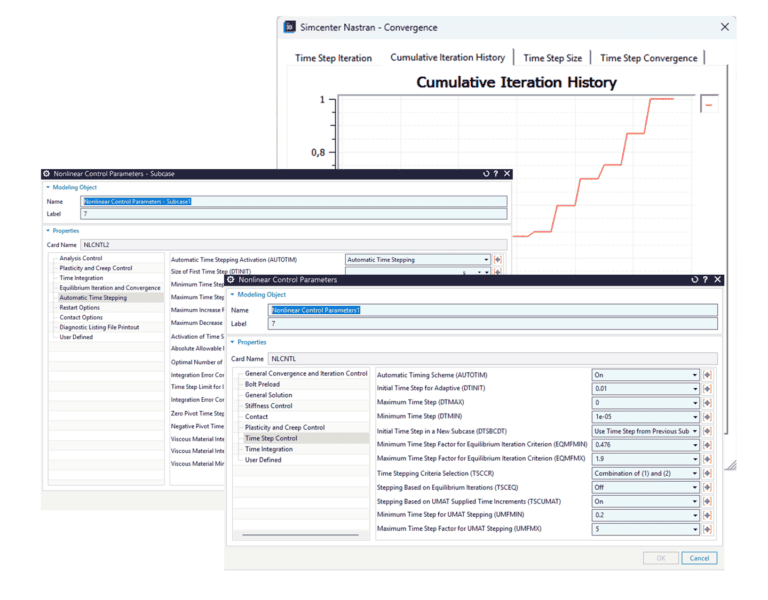This screenshot has width=768, height=600.
Task: Click the Simcenter Nastran app icon
Action: 289,27
